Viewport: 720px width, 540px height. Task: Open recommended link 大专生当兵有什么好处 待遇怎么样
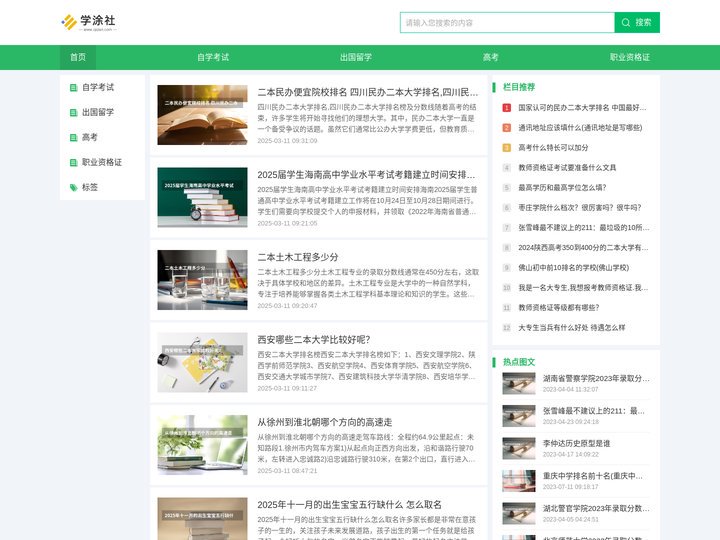[572, 327]
